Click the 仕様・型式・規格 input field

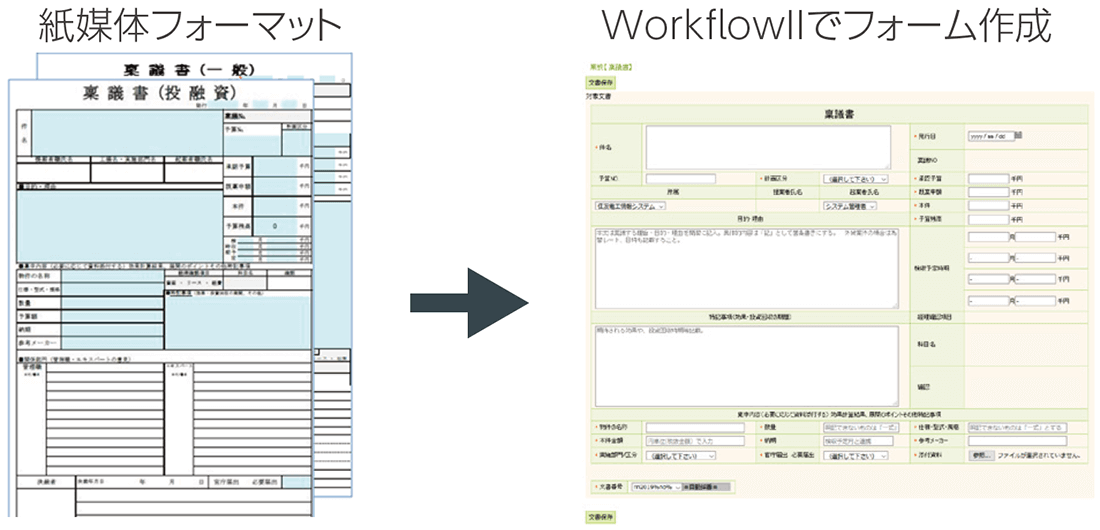(1017, 428)
